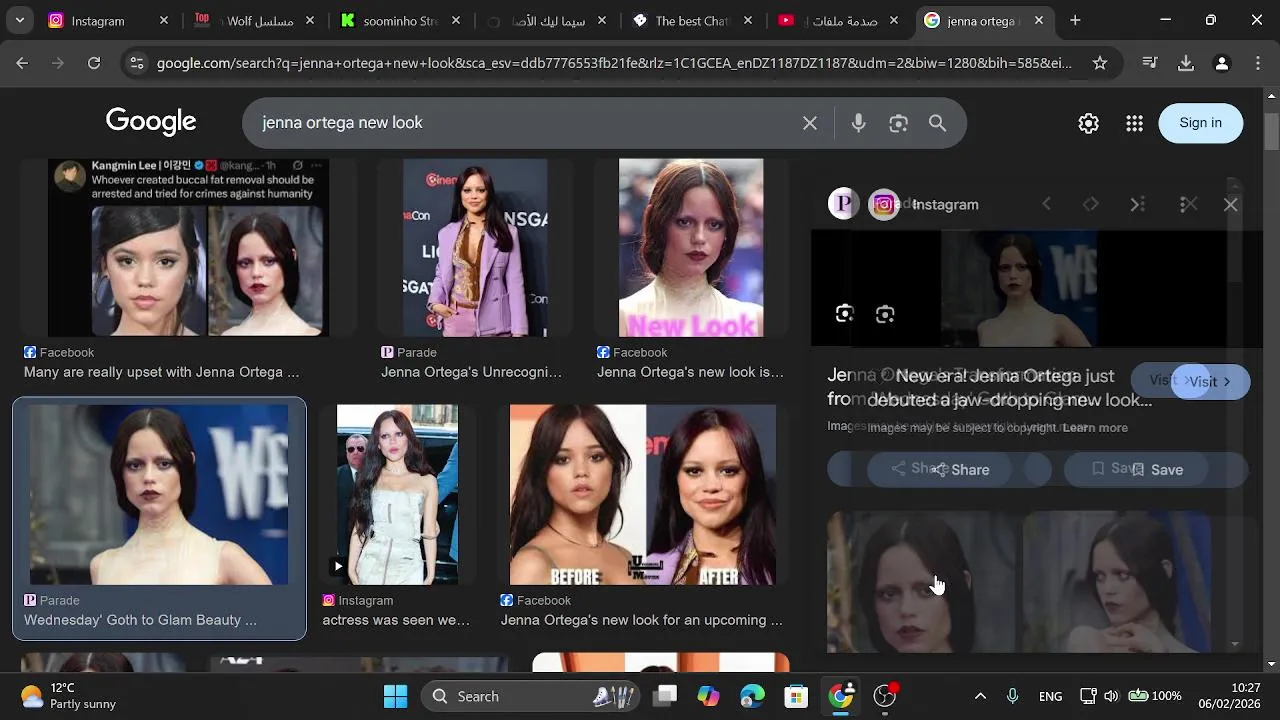Open the Kangmin Lee tweet thumbnail
Screen dimensions: 1280x720
pos(188,247)
